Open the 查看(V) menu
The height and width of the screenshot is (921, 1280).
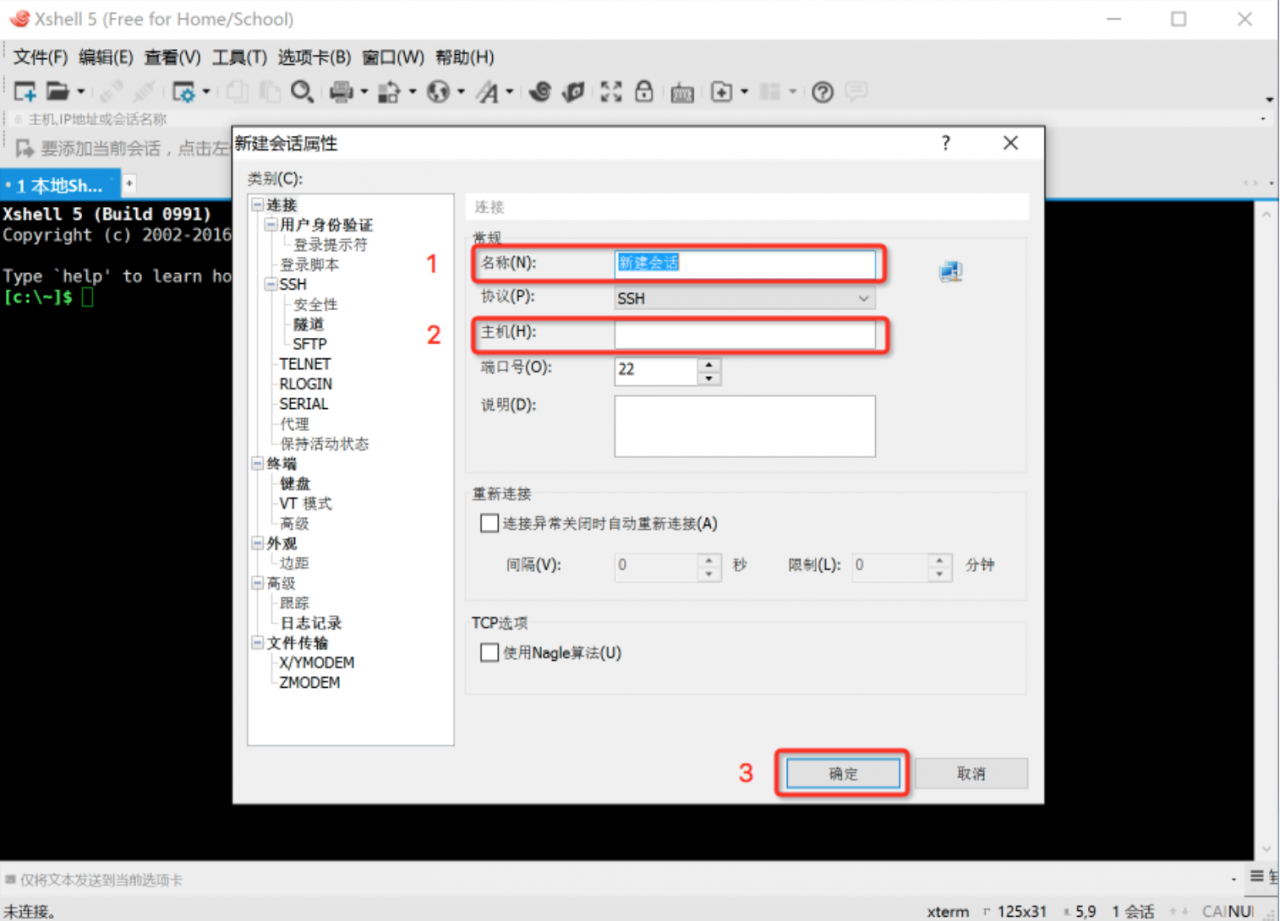(x=172, y=57)
